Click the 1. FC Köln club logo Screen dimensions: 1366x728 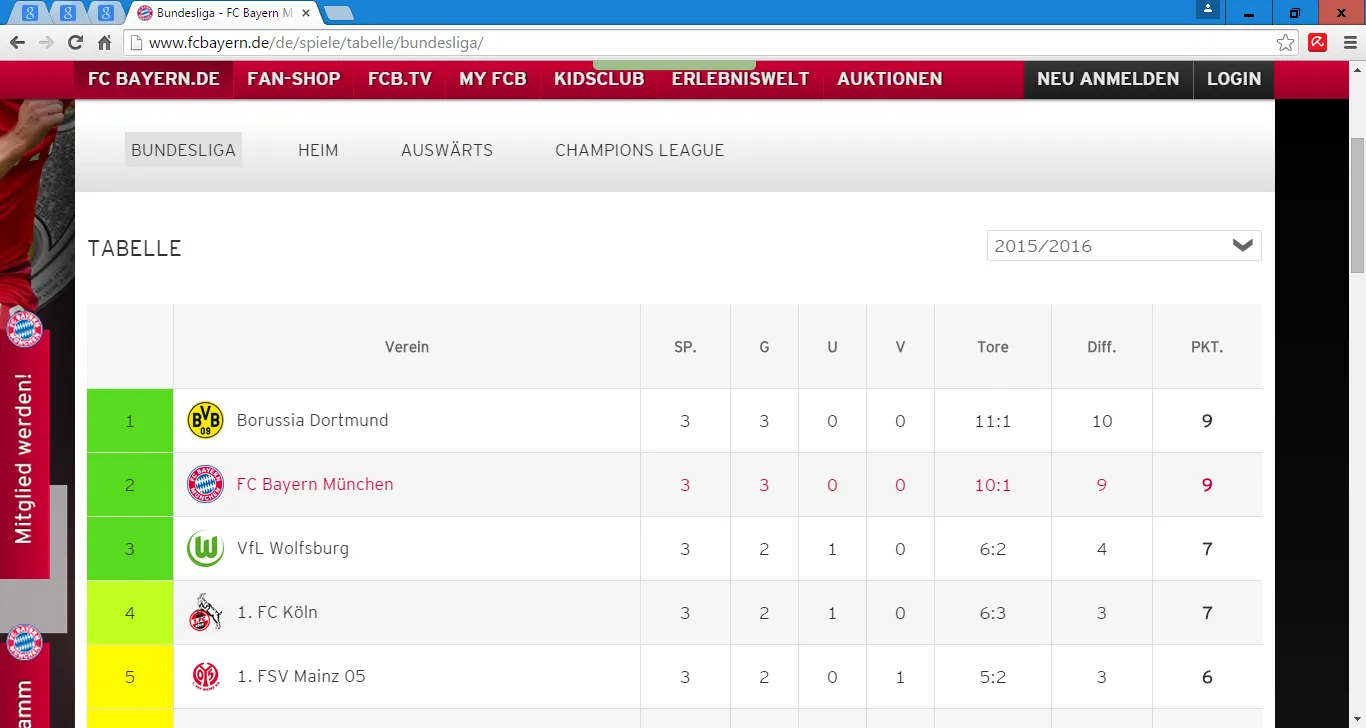tap(205, 613)
